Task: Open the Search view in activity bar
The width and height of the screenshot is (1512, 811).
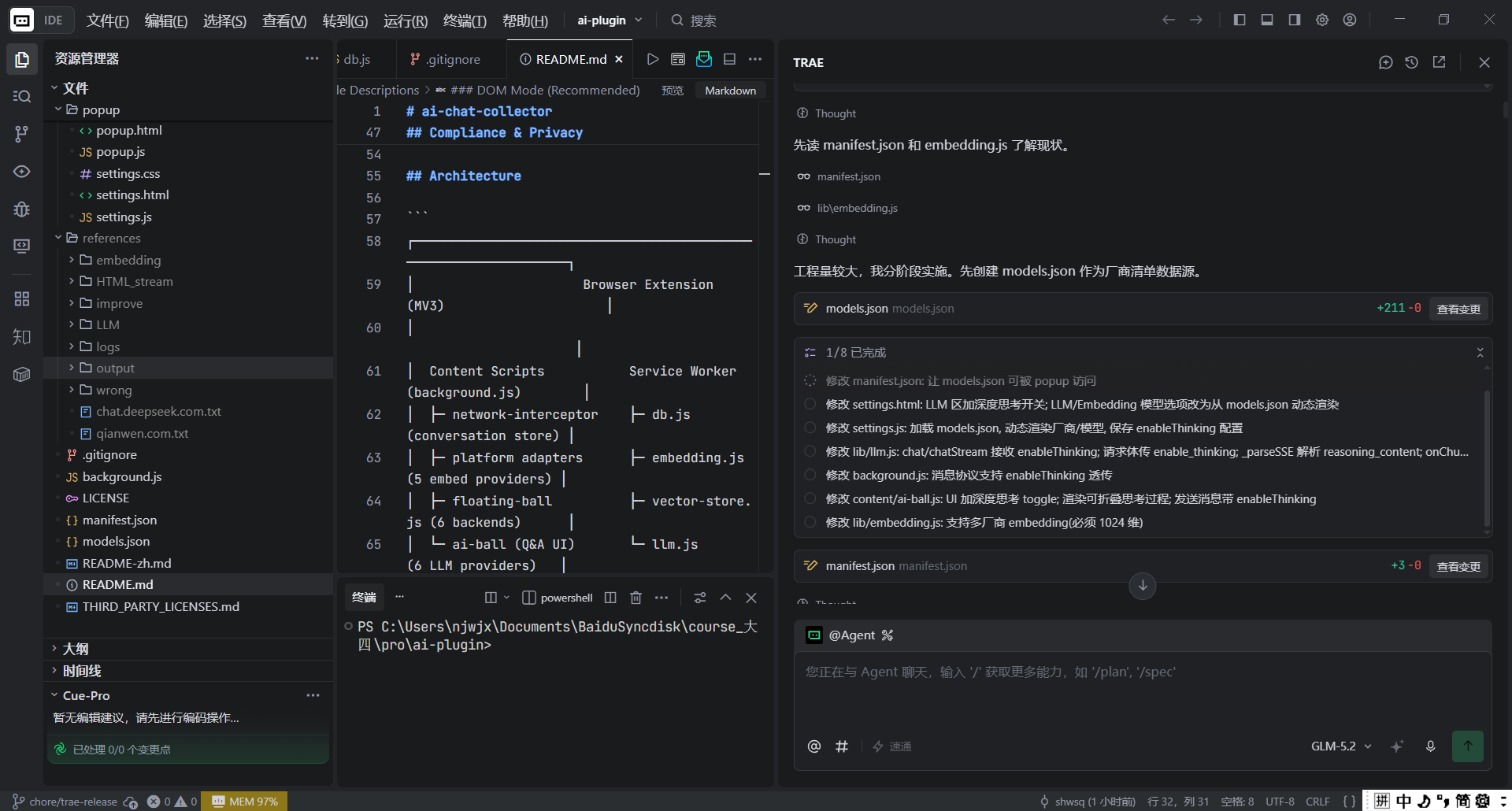Action: click(22, 96)
